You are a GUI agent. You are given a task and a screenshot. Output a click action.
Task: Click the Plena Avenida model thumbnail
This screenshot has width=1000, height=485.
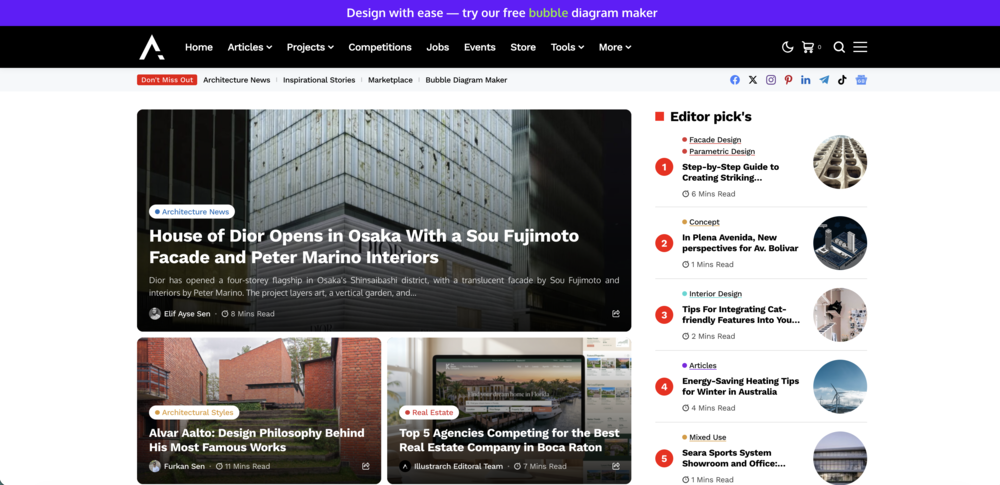pos(840,243)
